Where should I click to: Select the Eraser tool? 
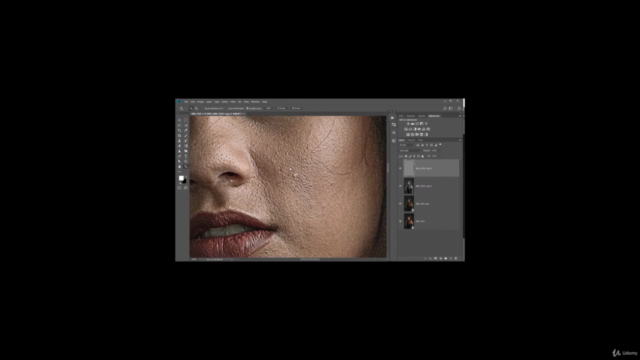(x=180, y=146)
